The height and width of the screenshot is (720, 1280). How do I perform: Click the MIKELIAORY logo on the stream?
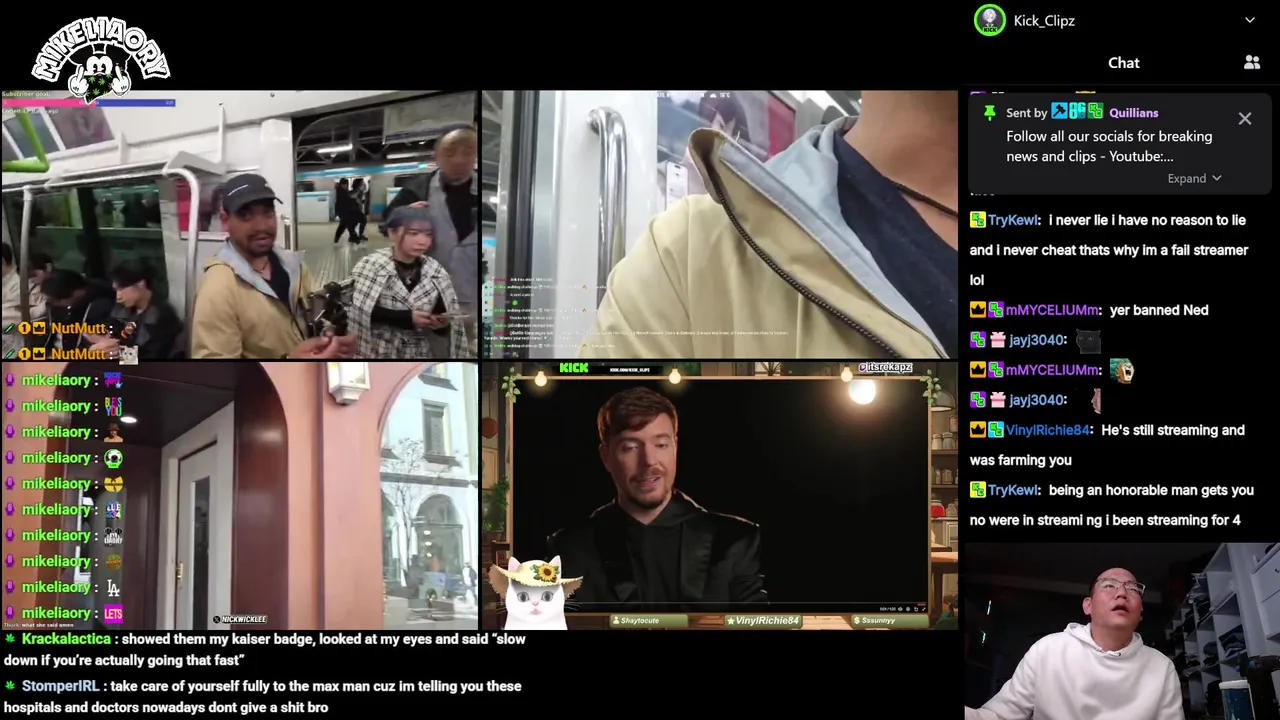[x=100, y=60]
